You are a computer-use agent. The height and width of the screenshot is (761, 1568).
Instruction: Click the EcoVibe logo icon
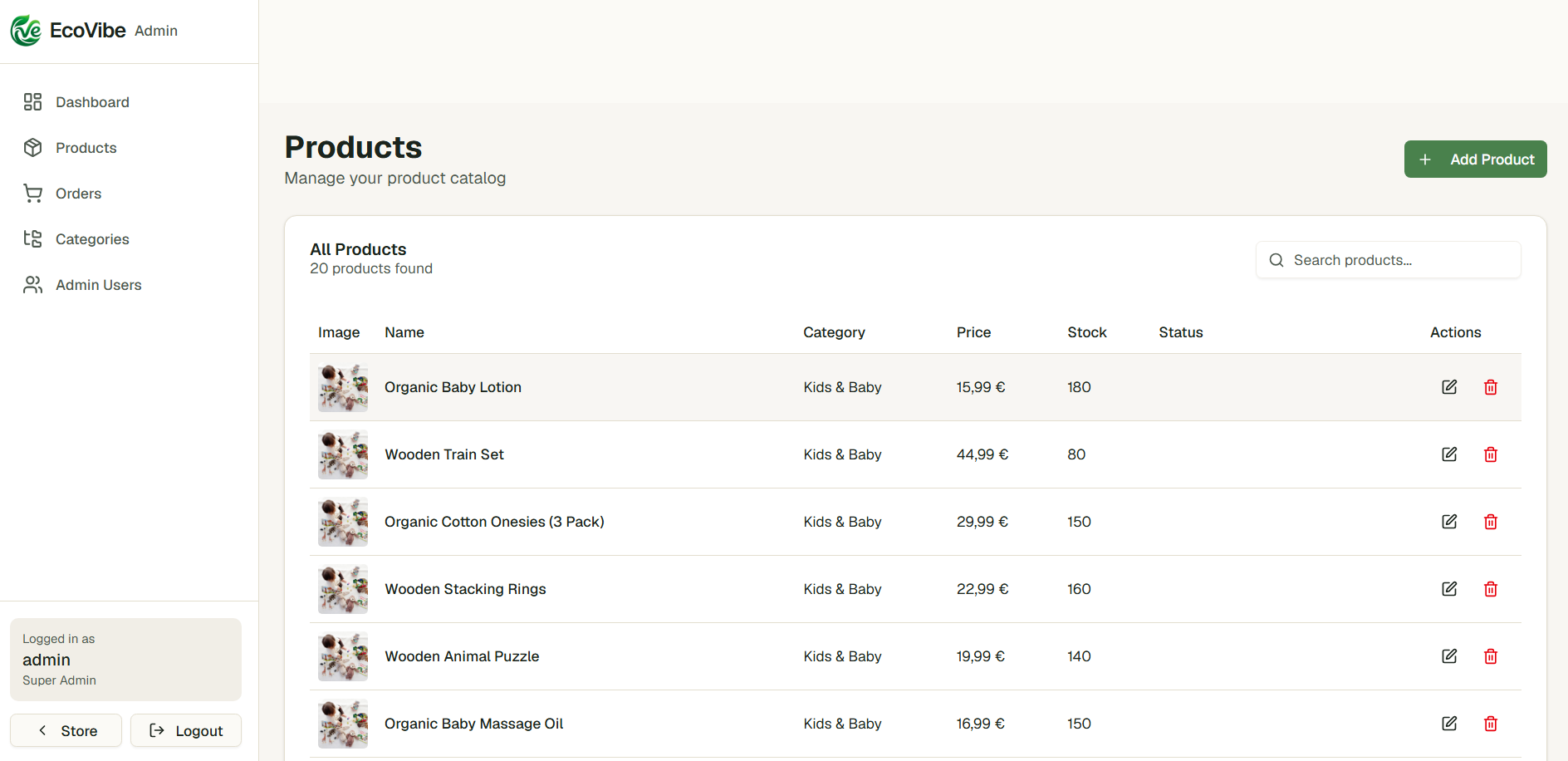point(26,31)
